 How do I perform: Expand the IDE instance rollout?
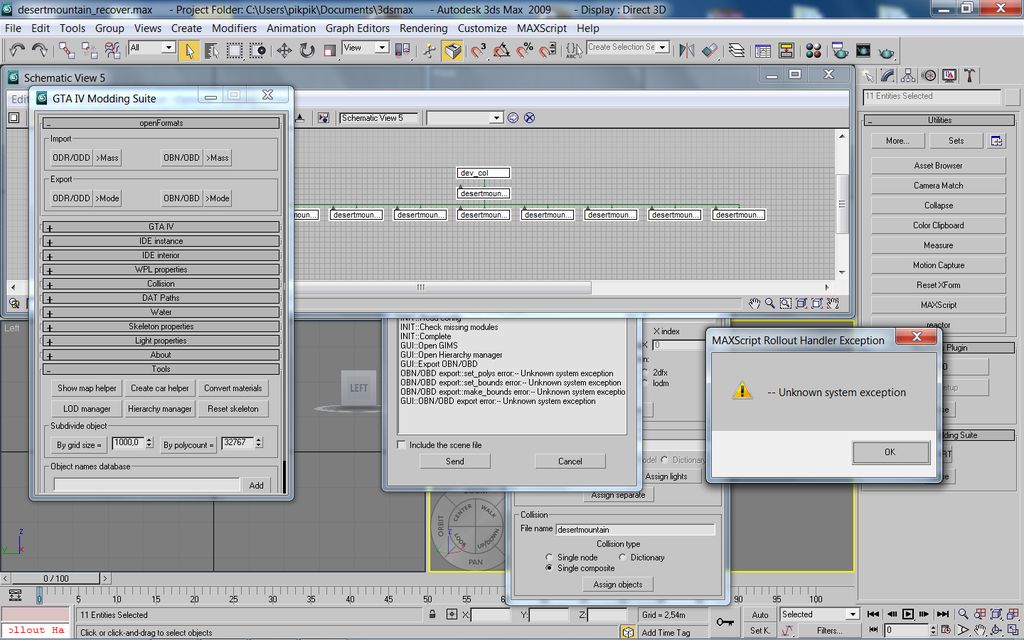(161, 241)
